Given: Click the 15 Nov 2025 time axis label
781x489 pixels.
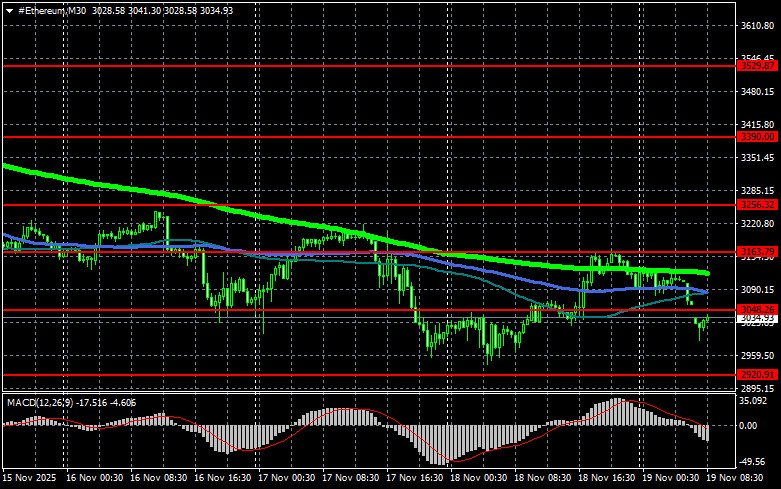Looking at the screenshot, I should click(28, 478).
